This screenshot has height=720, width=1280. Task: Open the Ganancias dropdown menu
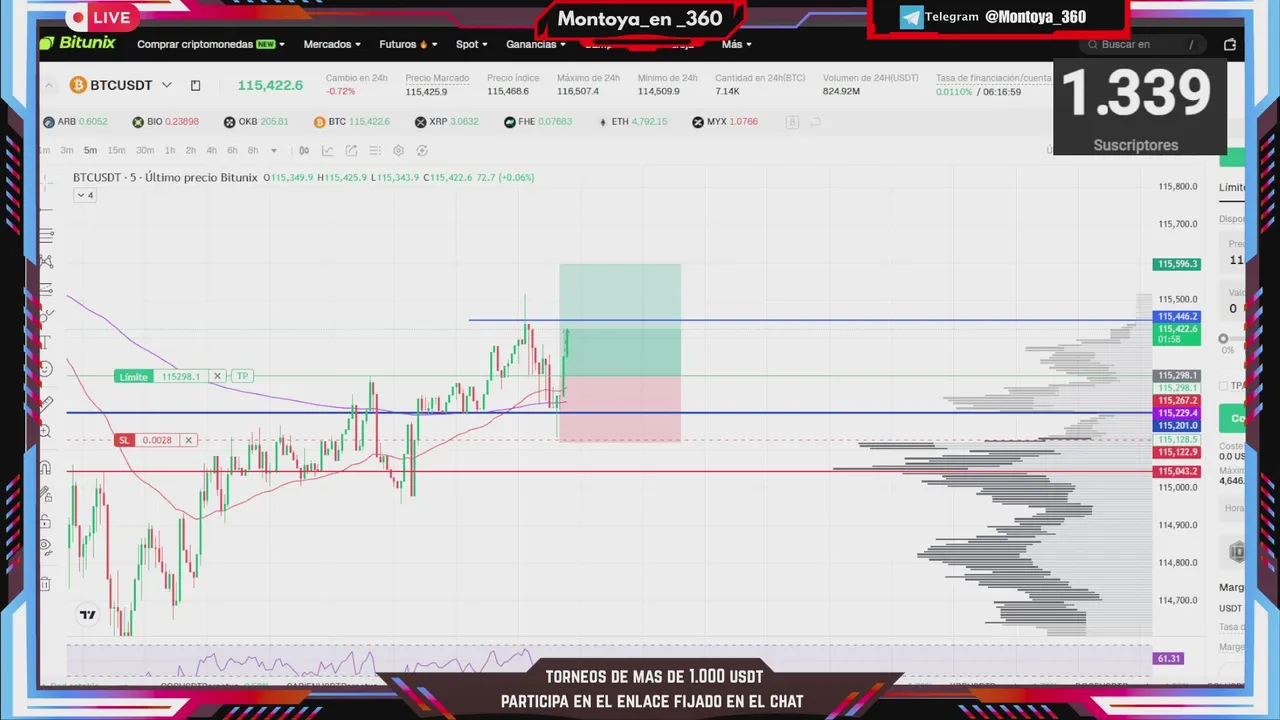536,44
